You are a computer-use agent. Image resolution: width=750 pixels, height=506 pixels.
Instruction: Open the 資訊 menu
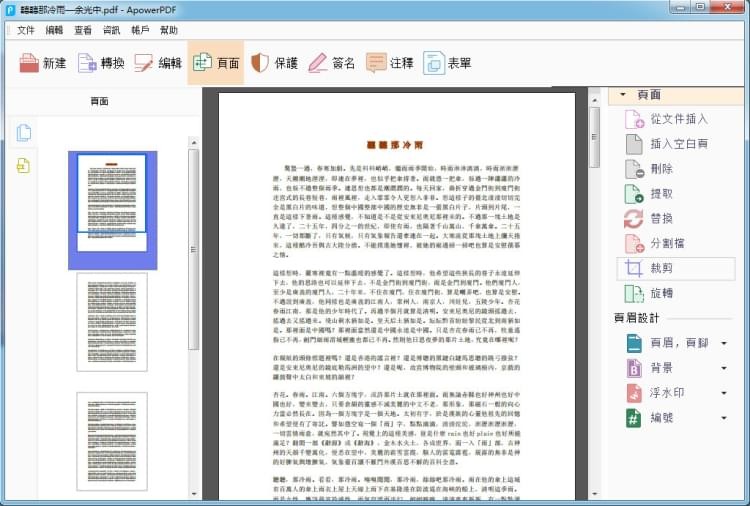111,30
